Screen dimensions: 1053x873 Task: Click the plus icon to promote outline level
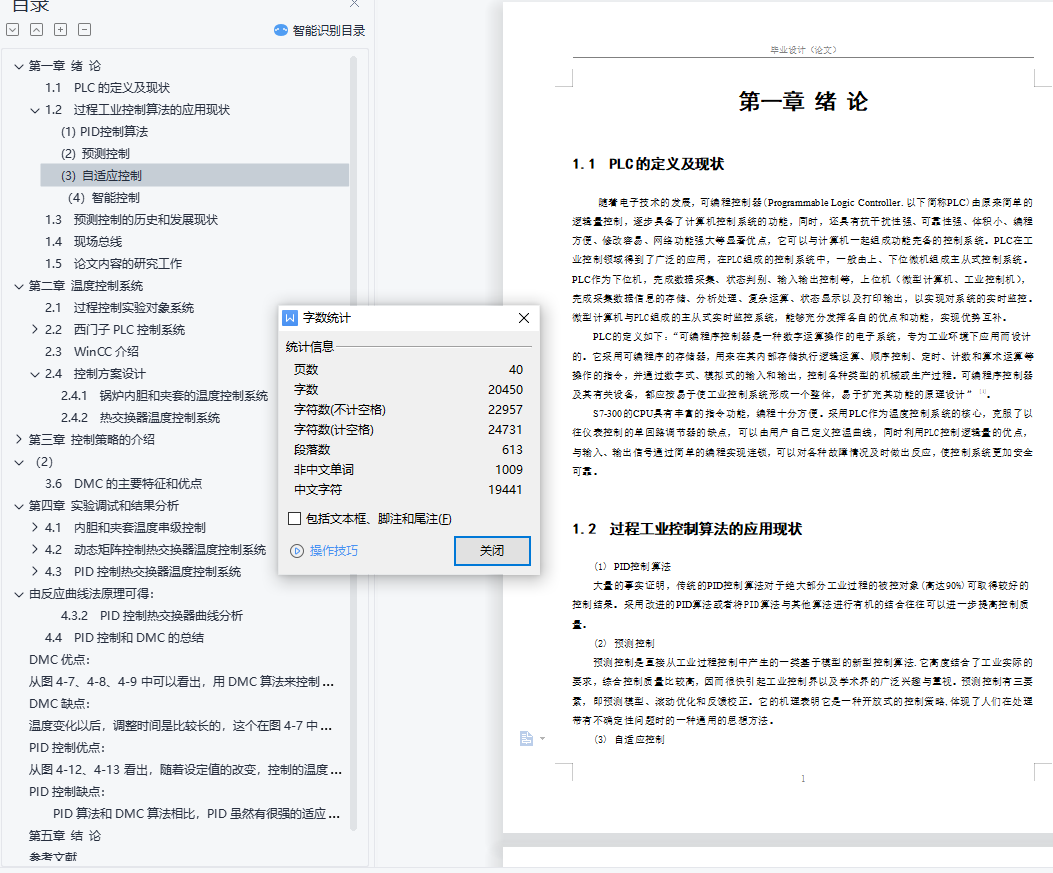click(x=61, y=30)
